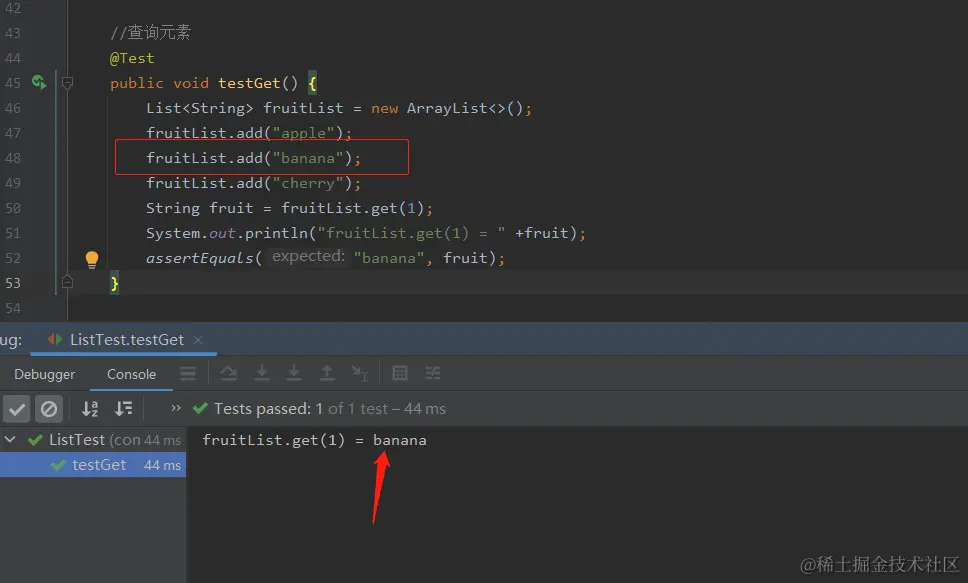Open Evaluate Expression calculator icon

coord(400,373)
